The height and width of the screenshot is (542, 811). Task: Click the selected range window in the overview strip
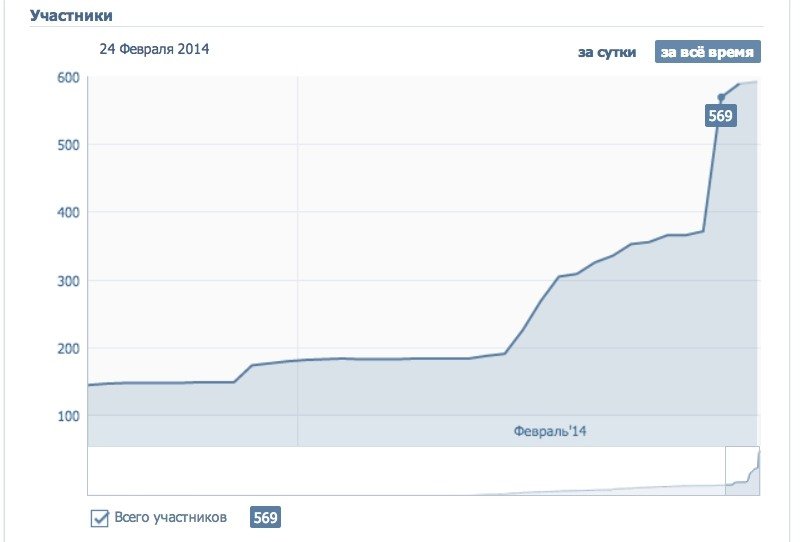742,470
